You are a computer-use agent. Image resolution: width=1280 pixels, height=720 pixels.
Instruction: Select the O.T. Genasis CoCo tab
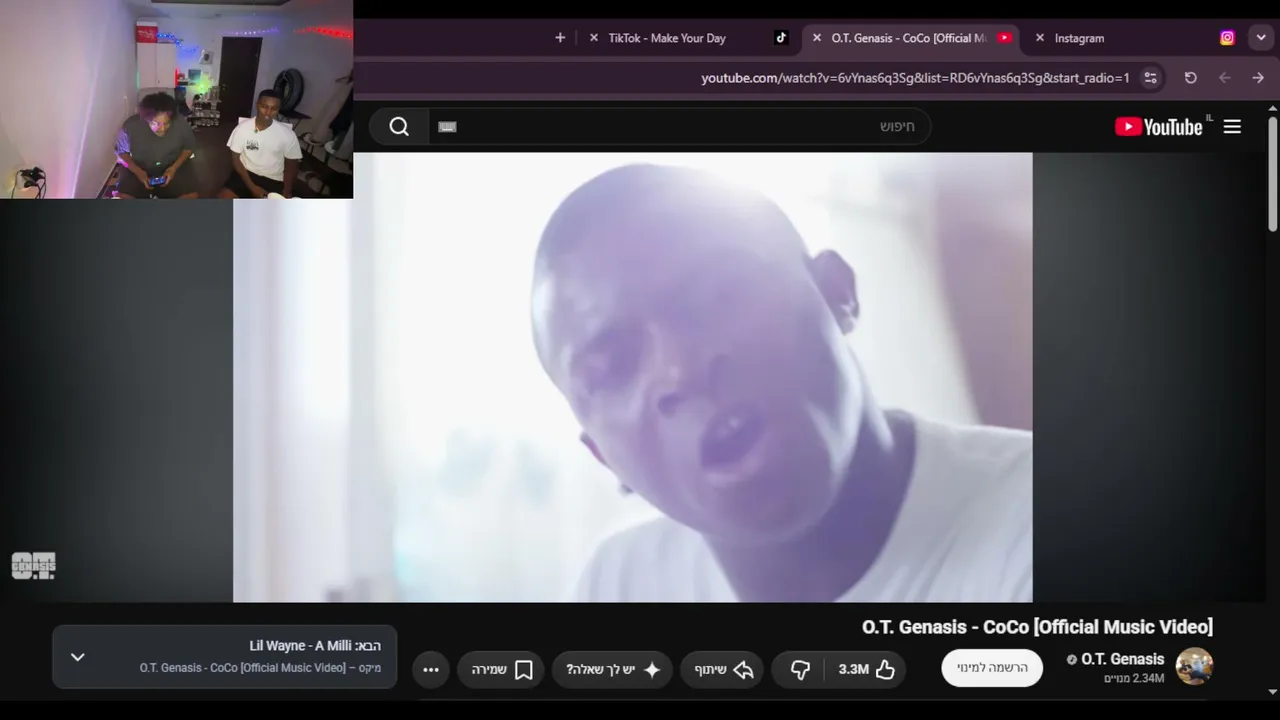(909, 38)
